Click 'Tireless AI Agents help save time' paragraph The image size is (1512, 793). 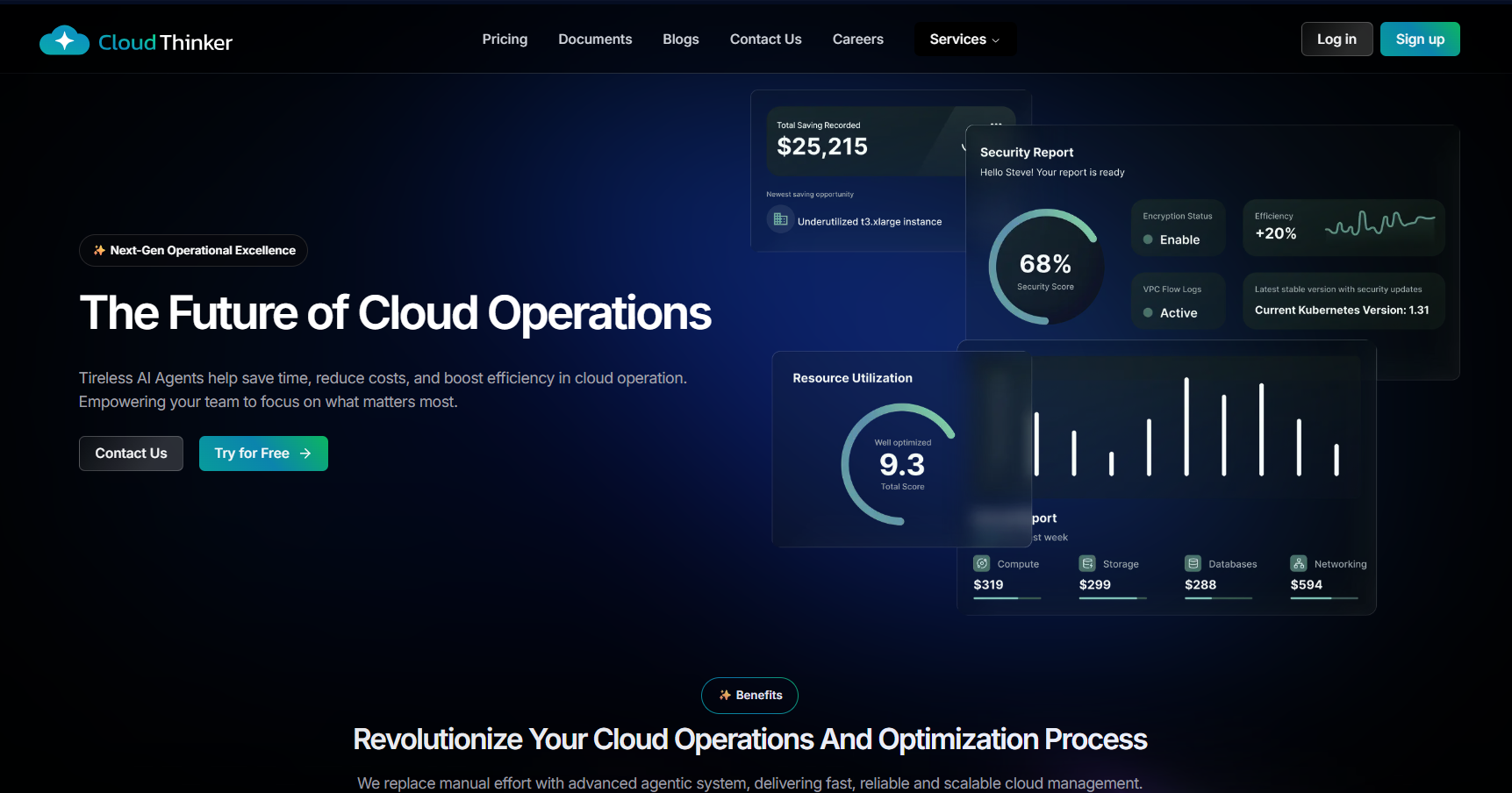(383, 389)
